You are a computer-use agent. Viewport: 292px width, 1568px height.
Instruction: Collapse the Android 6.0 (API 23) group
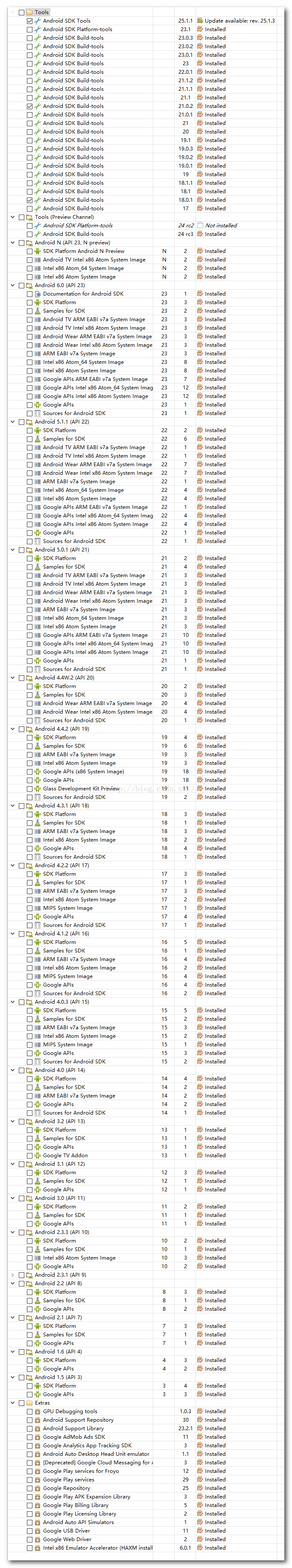point(13,285)
